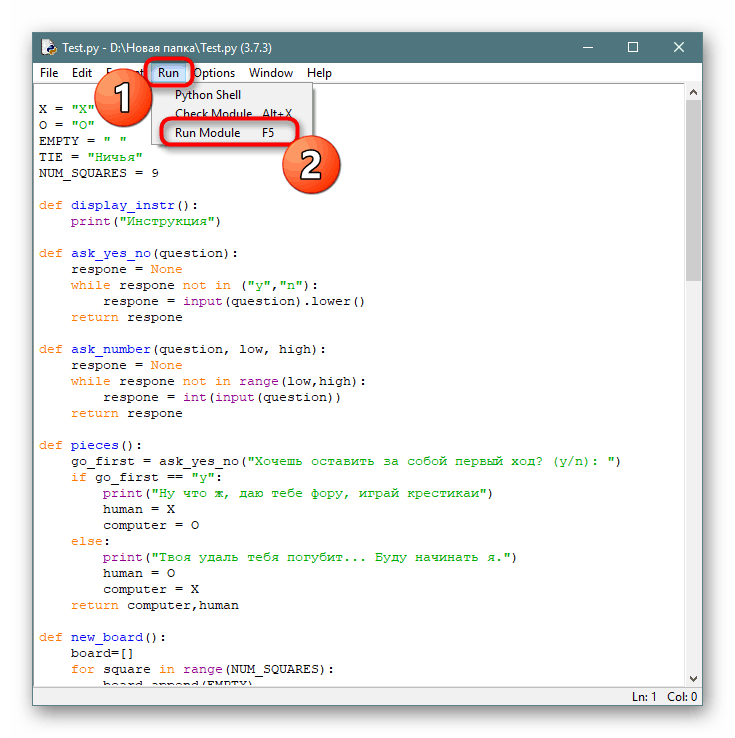This screenshot has width=735, height=738.
Task: Click the 'def ask_yes_no(question):' line
Action: (138, 253)
